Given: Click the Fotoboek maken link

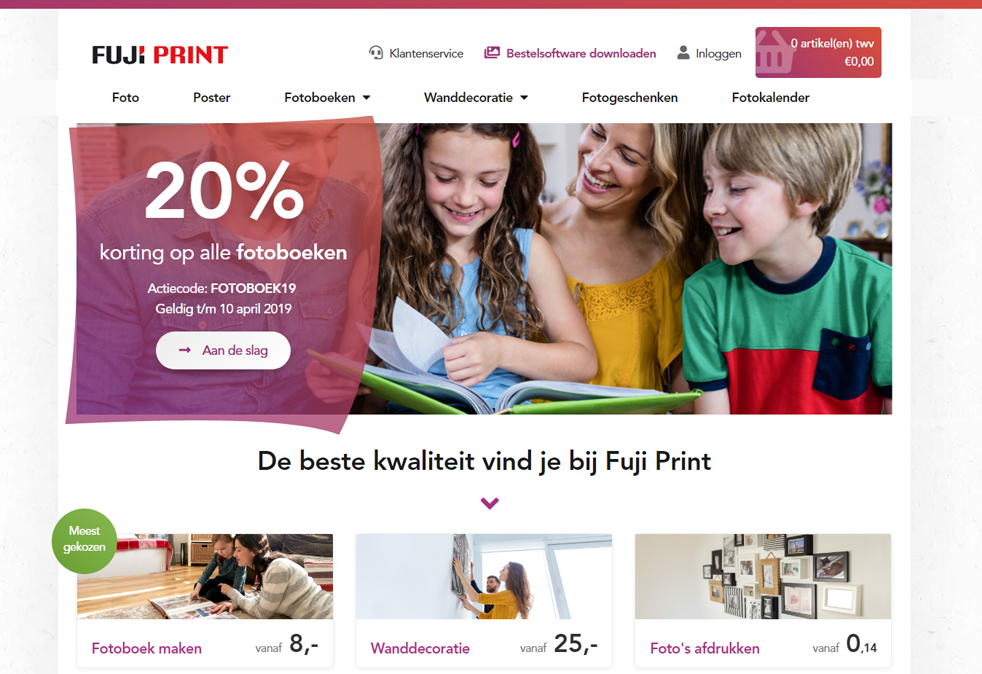Looking at the screenshot, I should (x=147, y=648).
